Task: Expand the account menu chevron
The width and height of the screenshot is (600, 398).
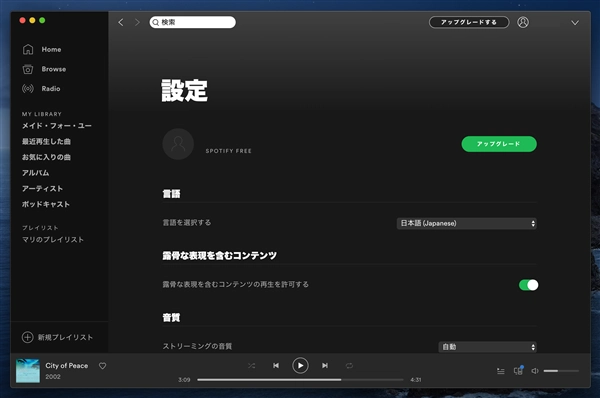Action: (575, 23)
